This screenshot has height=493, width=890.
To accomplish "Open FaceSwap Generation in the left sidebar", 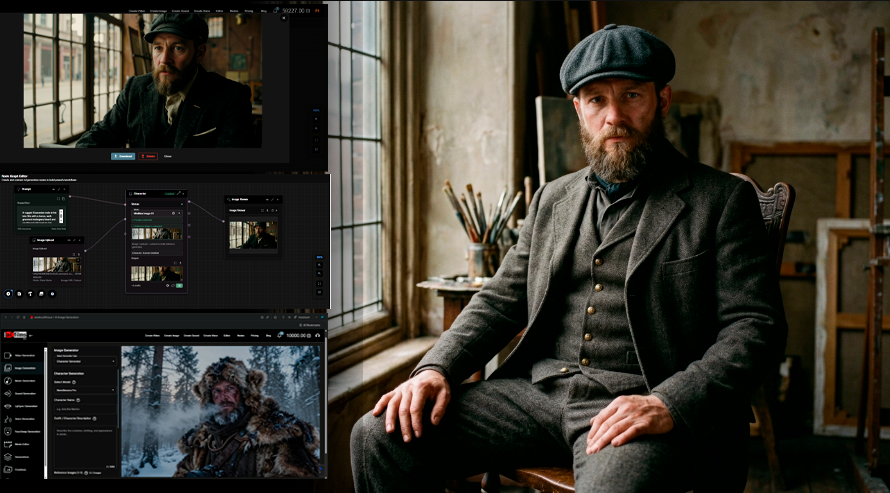I will [x=23, y=432].
